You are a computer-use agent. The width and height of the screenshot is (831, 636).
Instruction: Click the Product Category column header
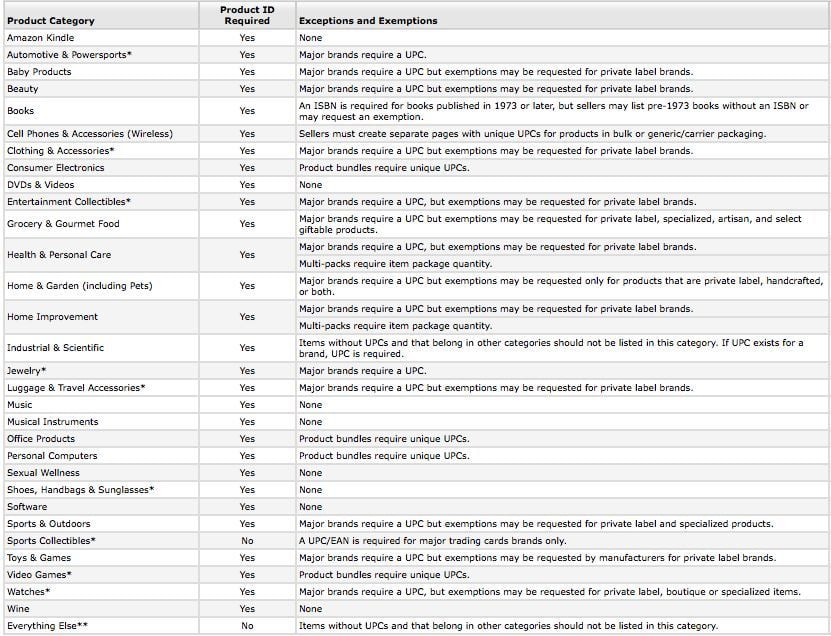51,21
